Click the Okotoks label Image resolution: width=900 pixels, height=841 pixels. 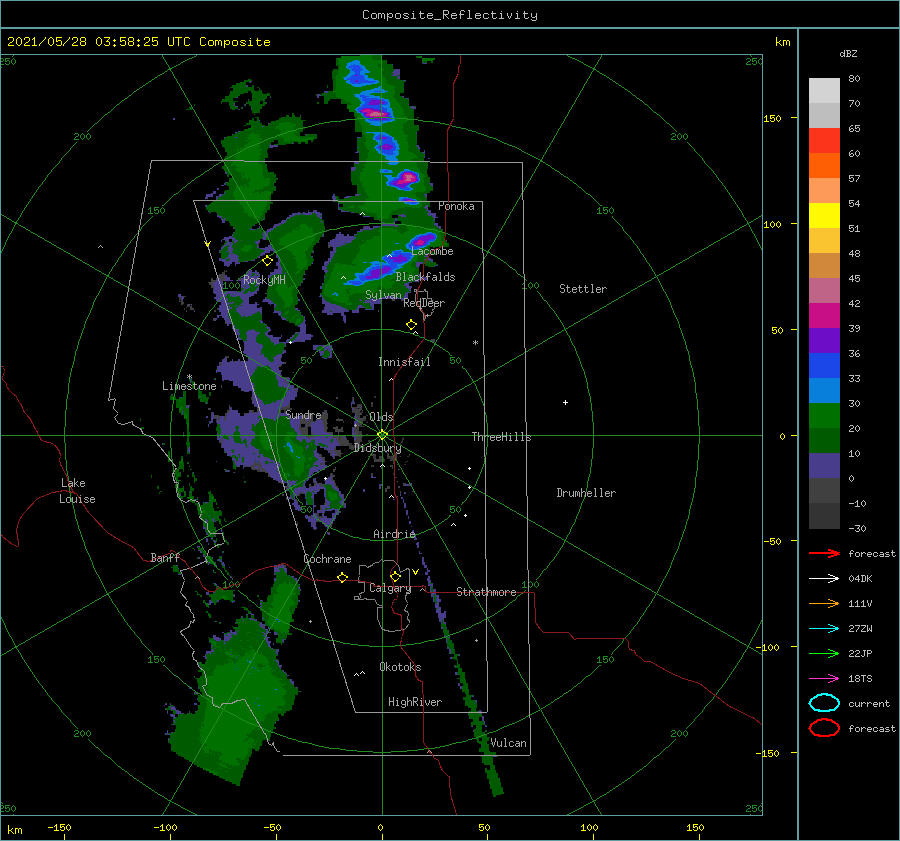[400, 667]
